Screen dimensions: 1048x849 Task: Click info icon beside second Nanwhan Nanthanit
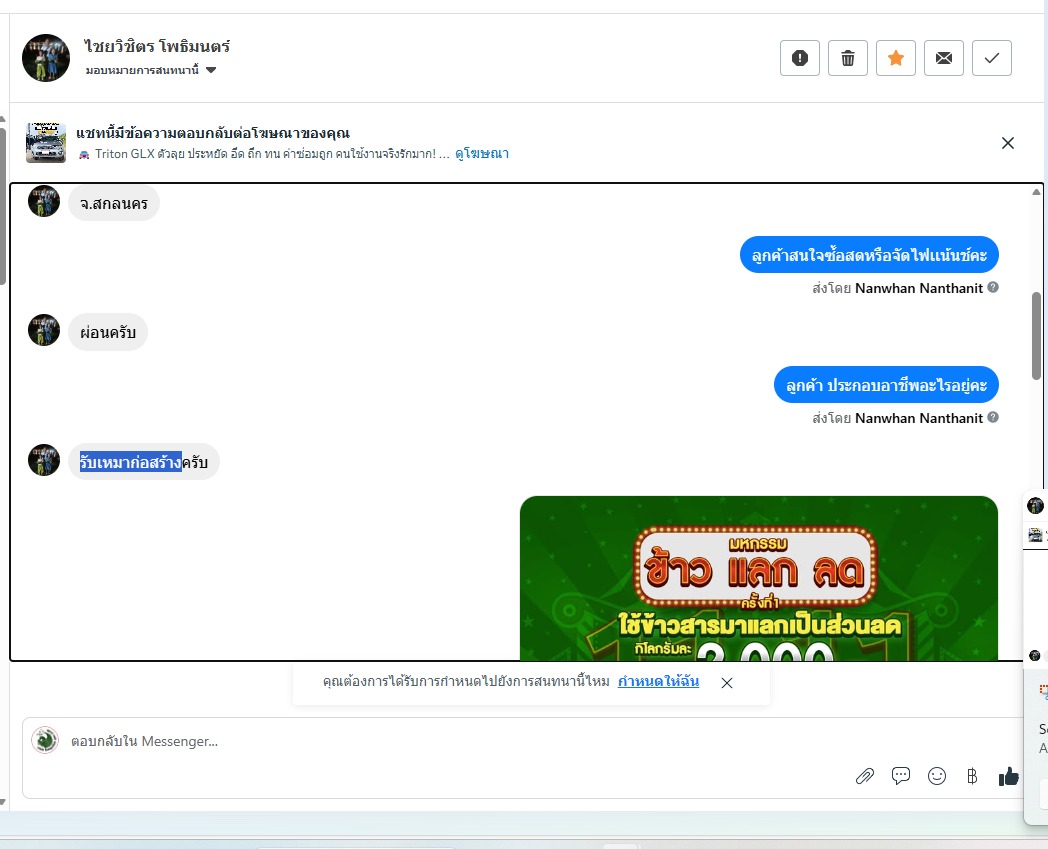(x=993, y=417)
